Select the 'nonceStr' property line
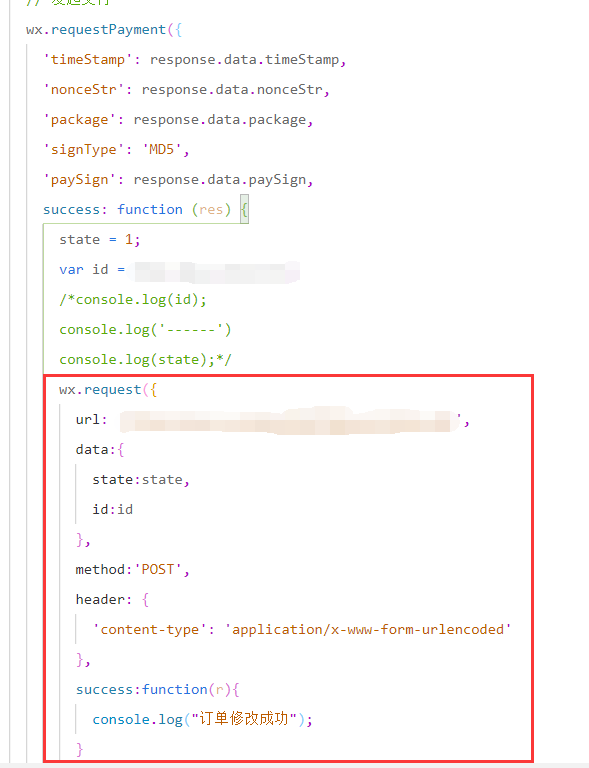Image resolution: width=589 pixels, height=768 pixels. [186, 90]
